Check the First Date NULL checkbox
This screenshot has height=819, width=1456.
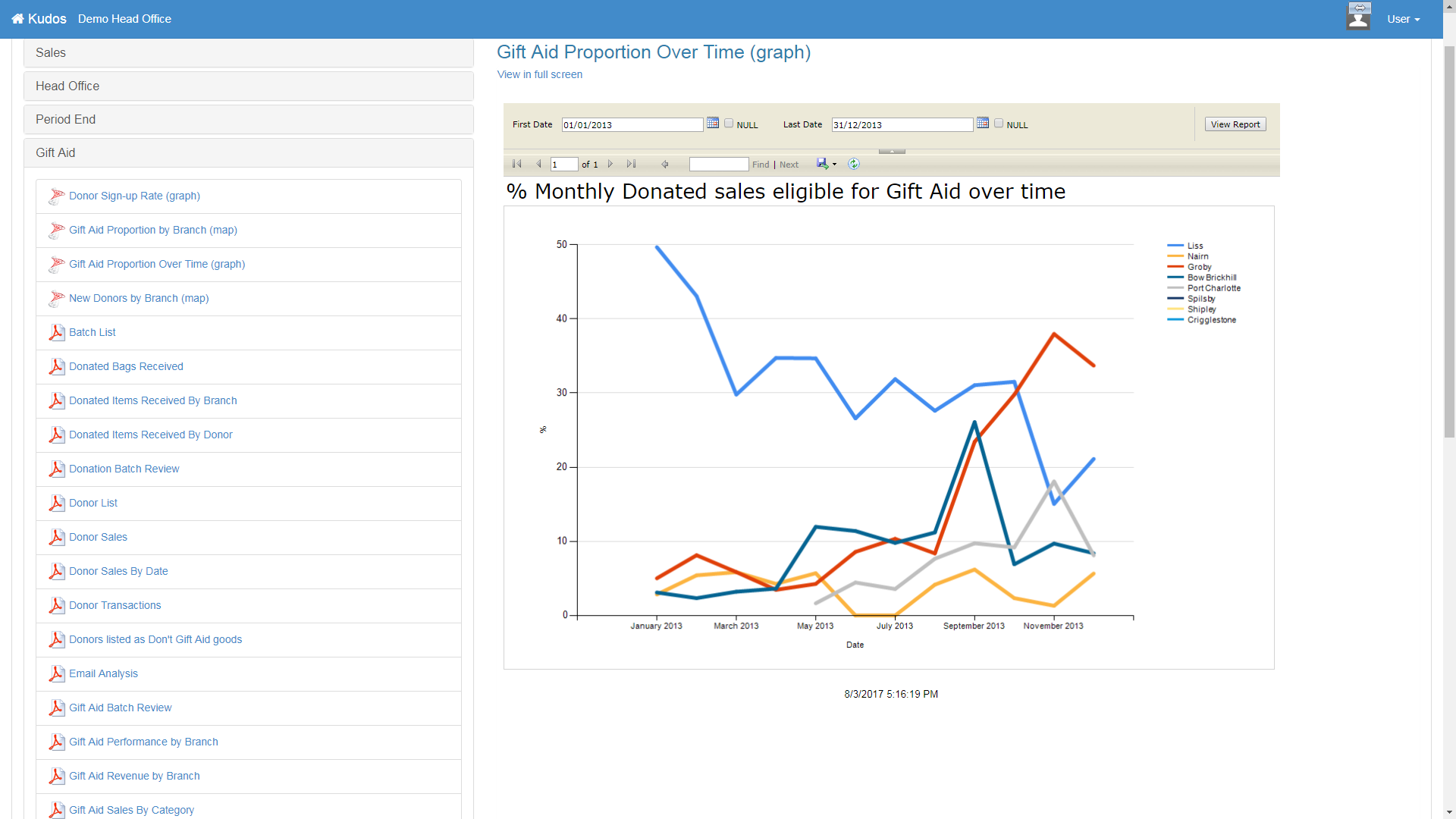click(729, 124)
